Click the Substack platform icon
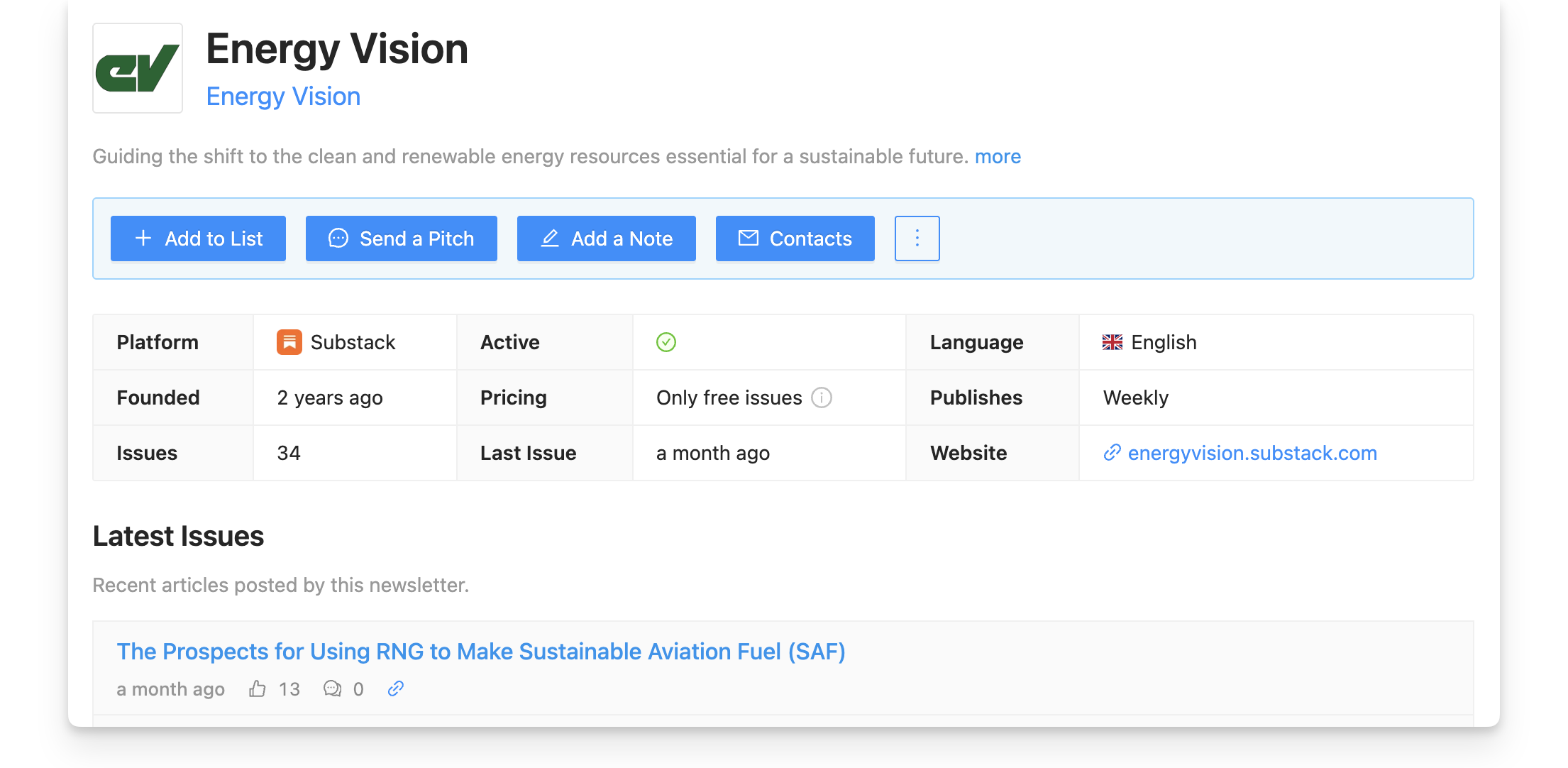 tap(290, 341)
